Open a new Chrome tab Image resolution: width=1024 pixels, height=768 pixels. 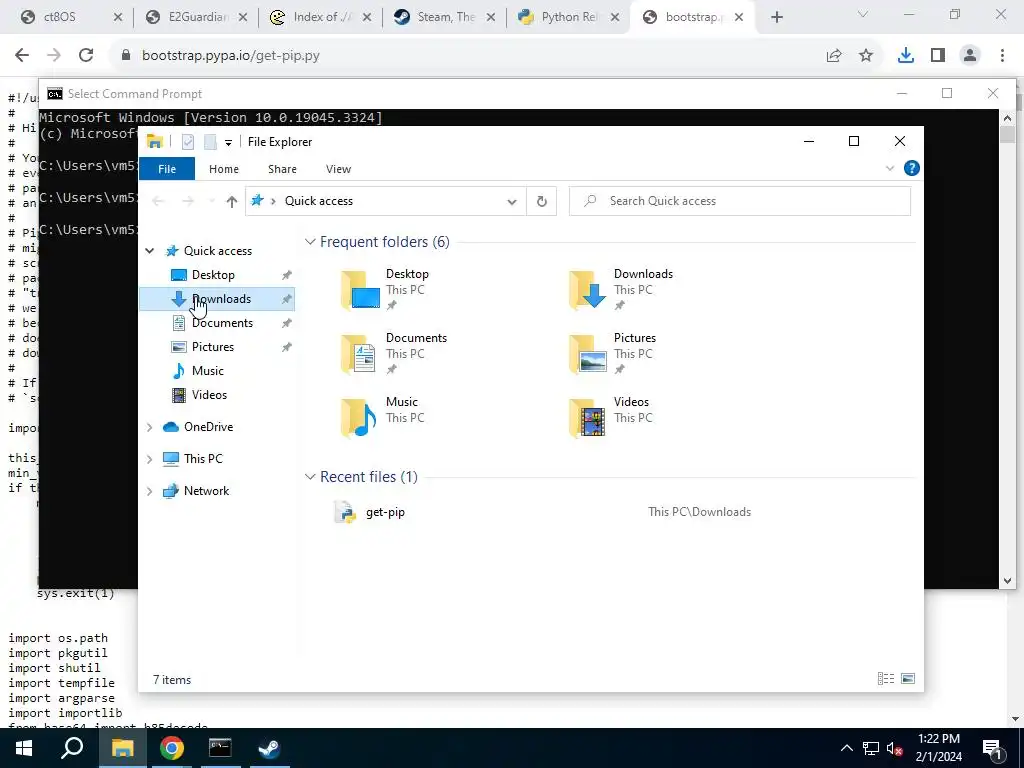click(776, 18)
